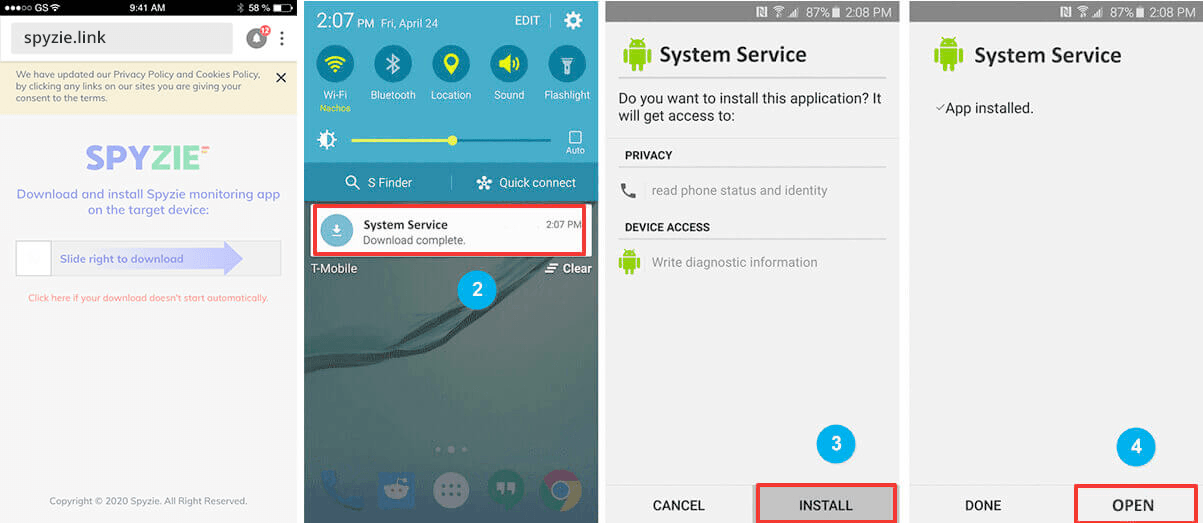Open the System Service download notification

(449, 230)
